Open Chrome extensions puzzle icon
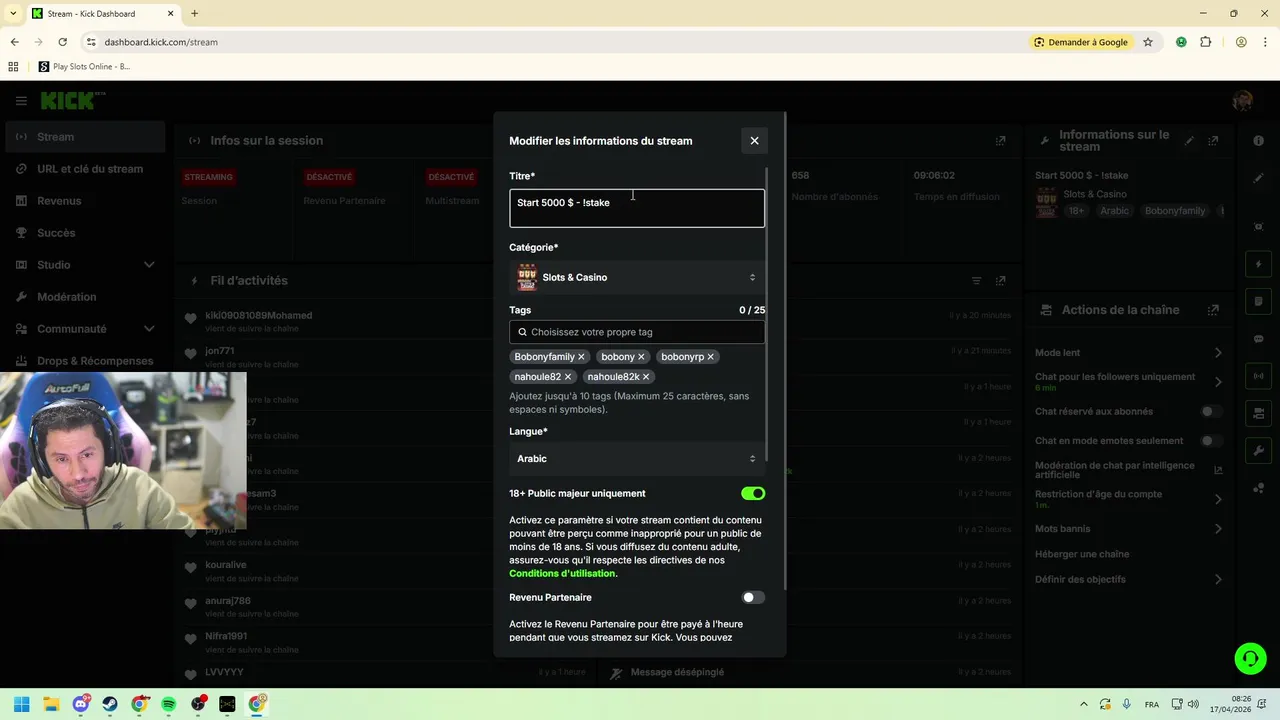This screenshot has width=1280, height=720. (x=1205, y=42)
